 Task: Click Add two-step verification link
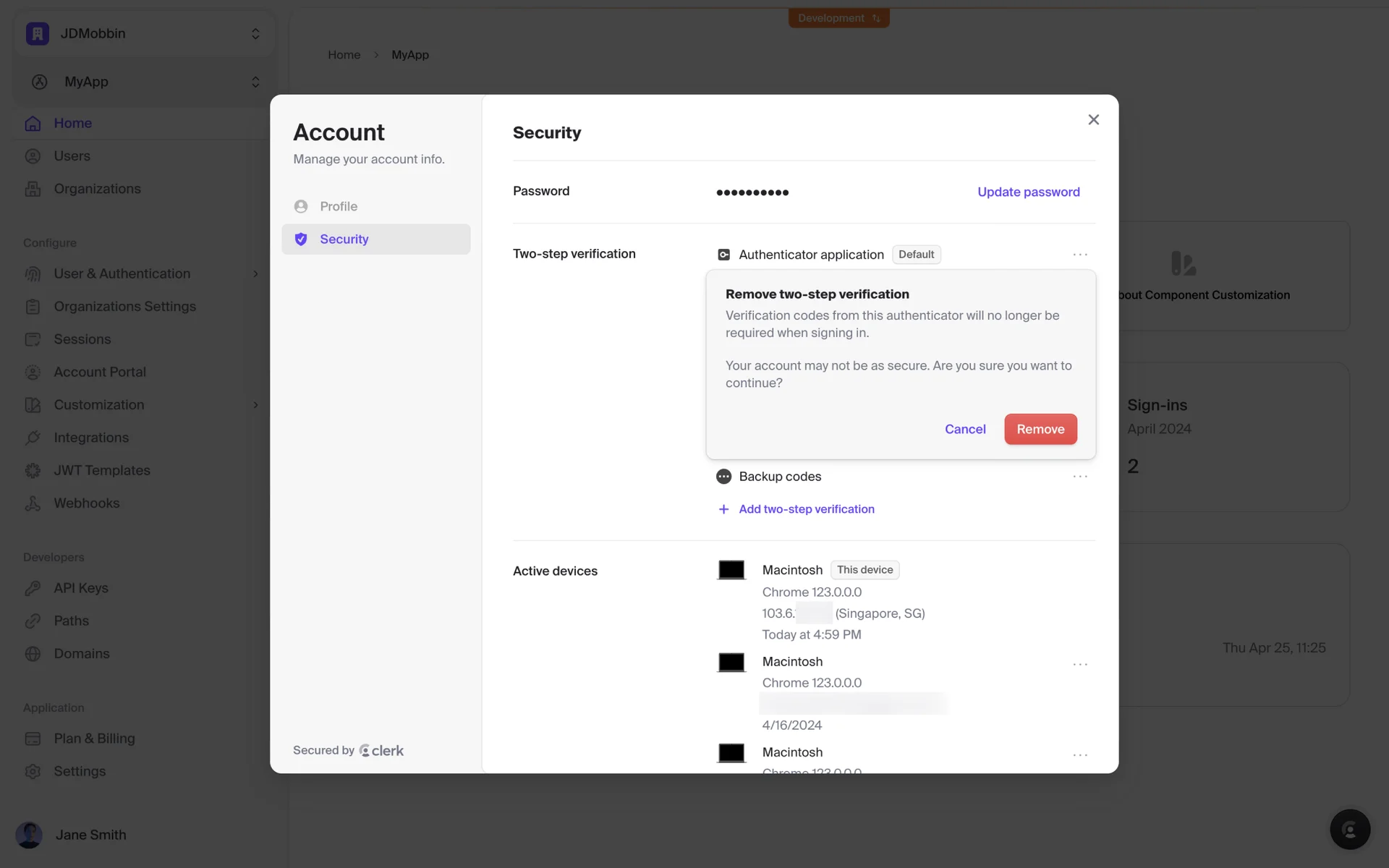point(806,509)
